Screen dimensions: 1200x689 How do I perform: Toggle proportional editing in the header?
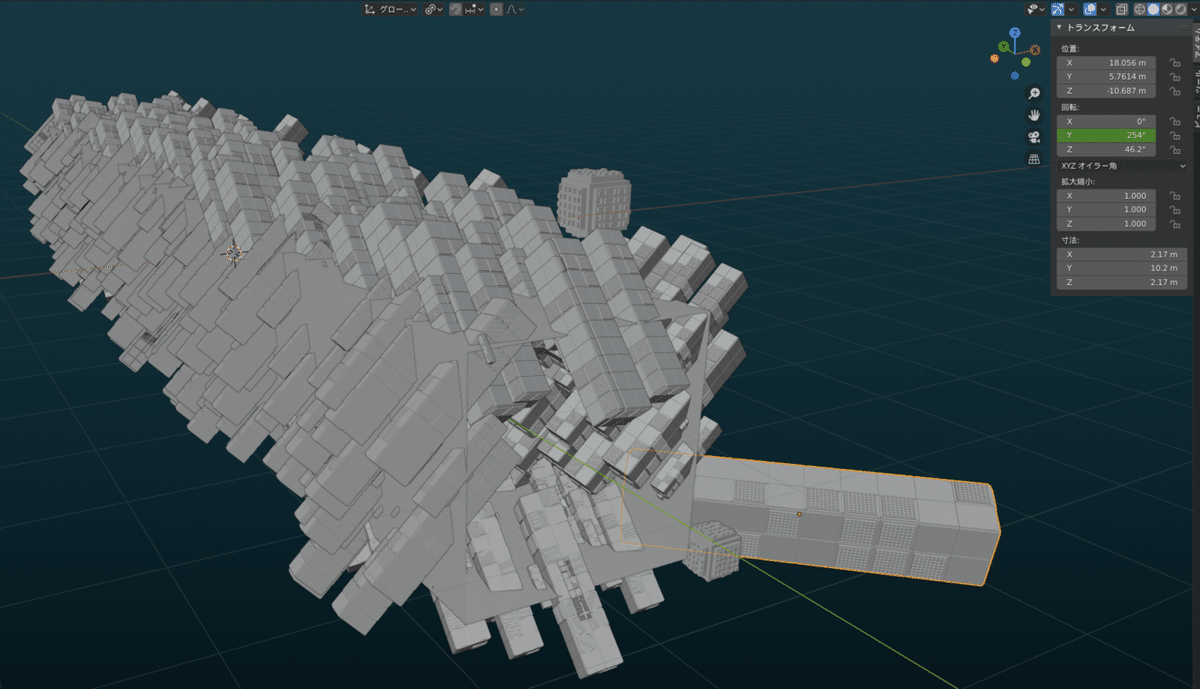(x=496, y=9)
